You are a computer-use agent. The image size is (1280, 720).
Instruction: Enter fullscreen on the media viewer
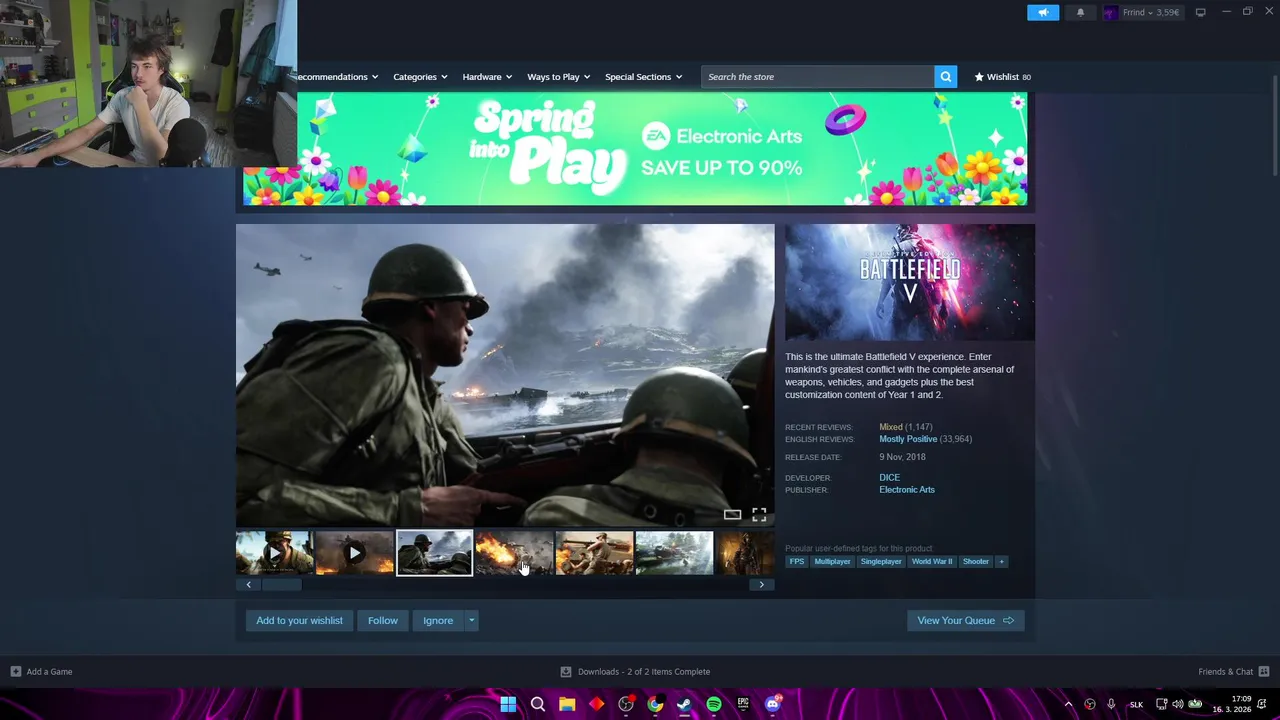(759, 514)
